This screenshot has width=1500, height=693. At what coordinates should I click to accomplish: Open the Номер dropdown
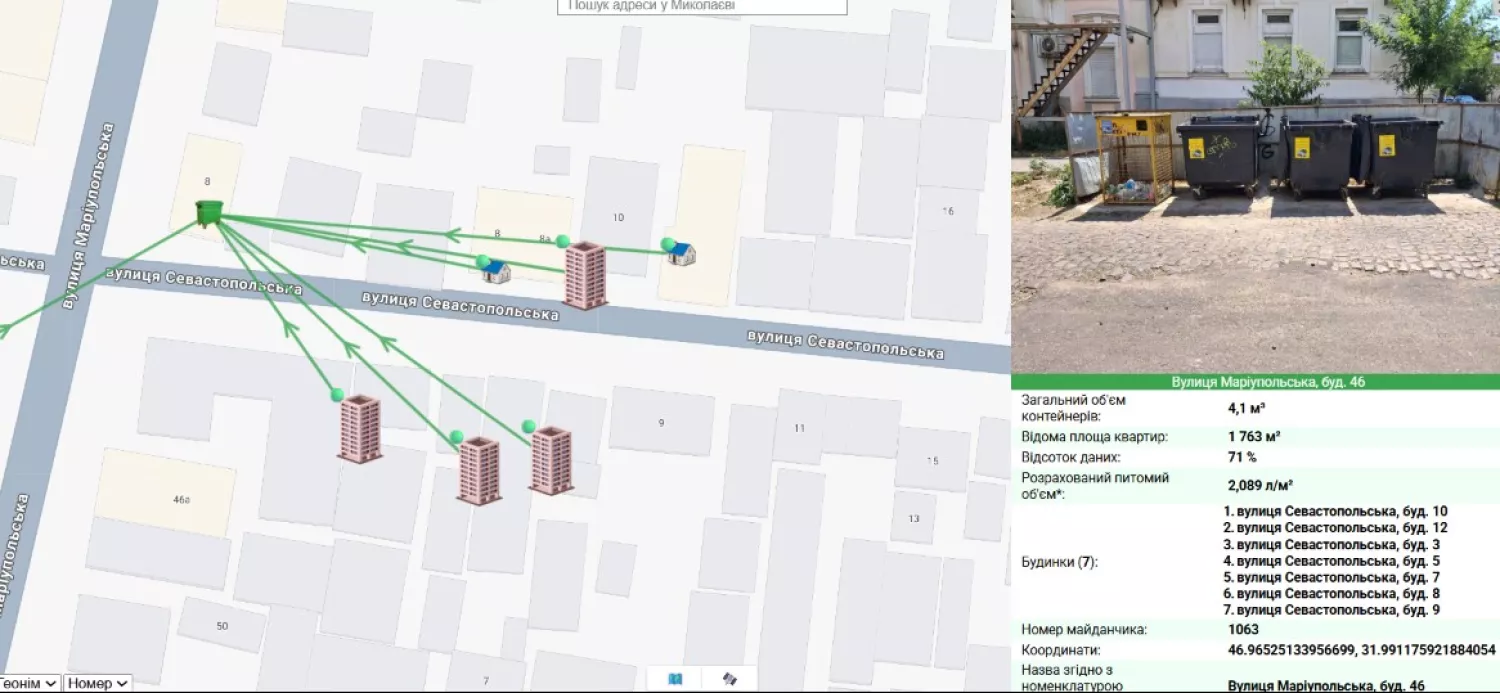pyautogui.click(x=97, y=683)
